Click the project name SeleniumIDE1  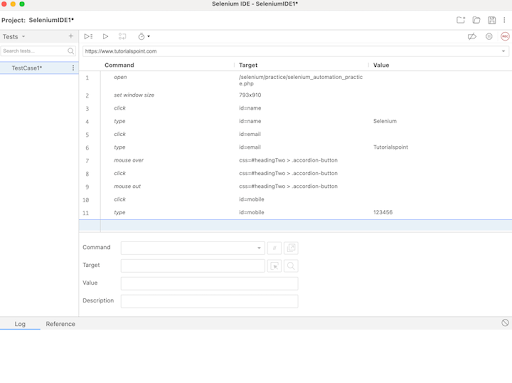click(x=51, y=20)
